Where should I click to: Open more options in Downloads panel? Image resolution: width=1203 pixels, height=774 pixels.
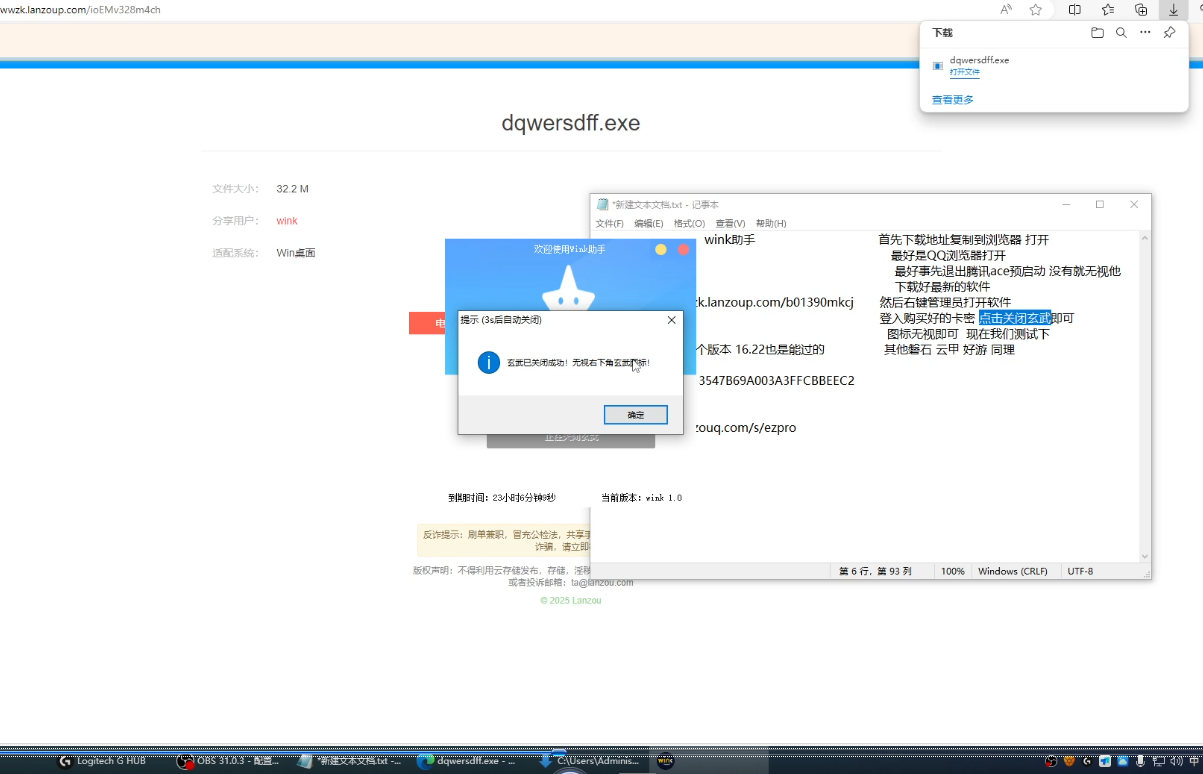tap(1145, 33)
